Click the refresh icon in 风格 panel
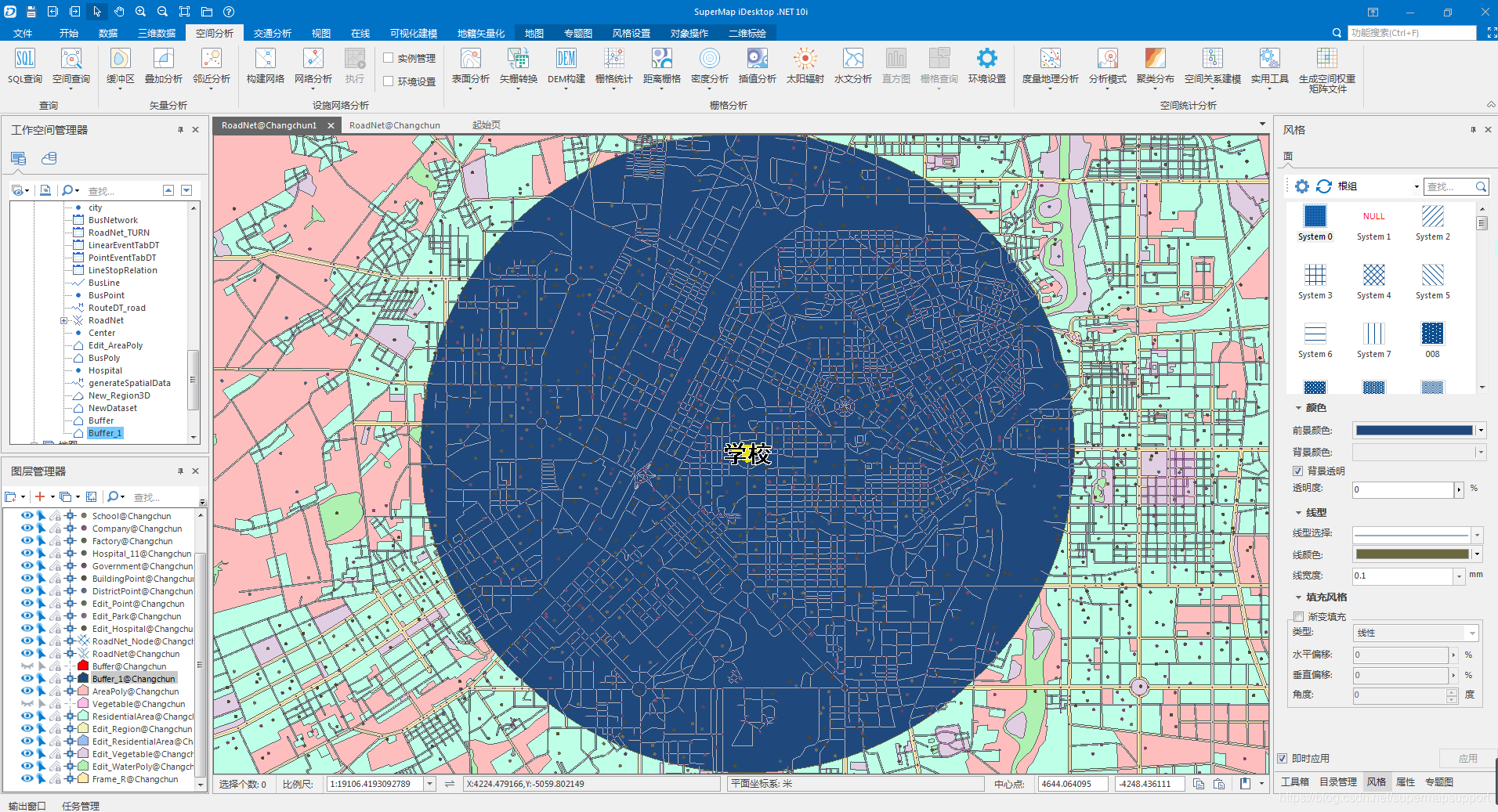Screen dimensions: 1498x812 [1324, 186]
